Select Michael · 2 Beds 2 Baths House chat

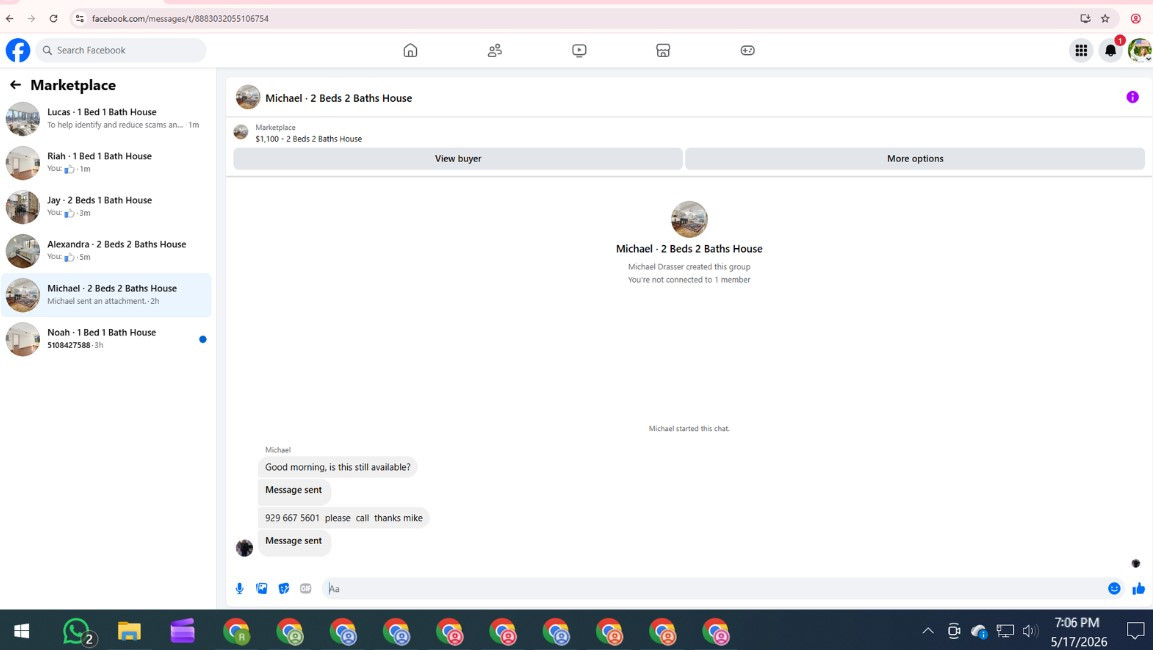coord(106,295)
